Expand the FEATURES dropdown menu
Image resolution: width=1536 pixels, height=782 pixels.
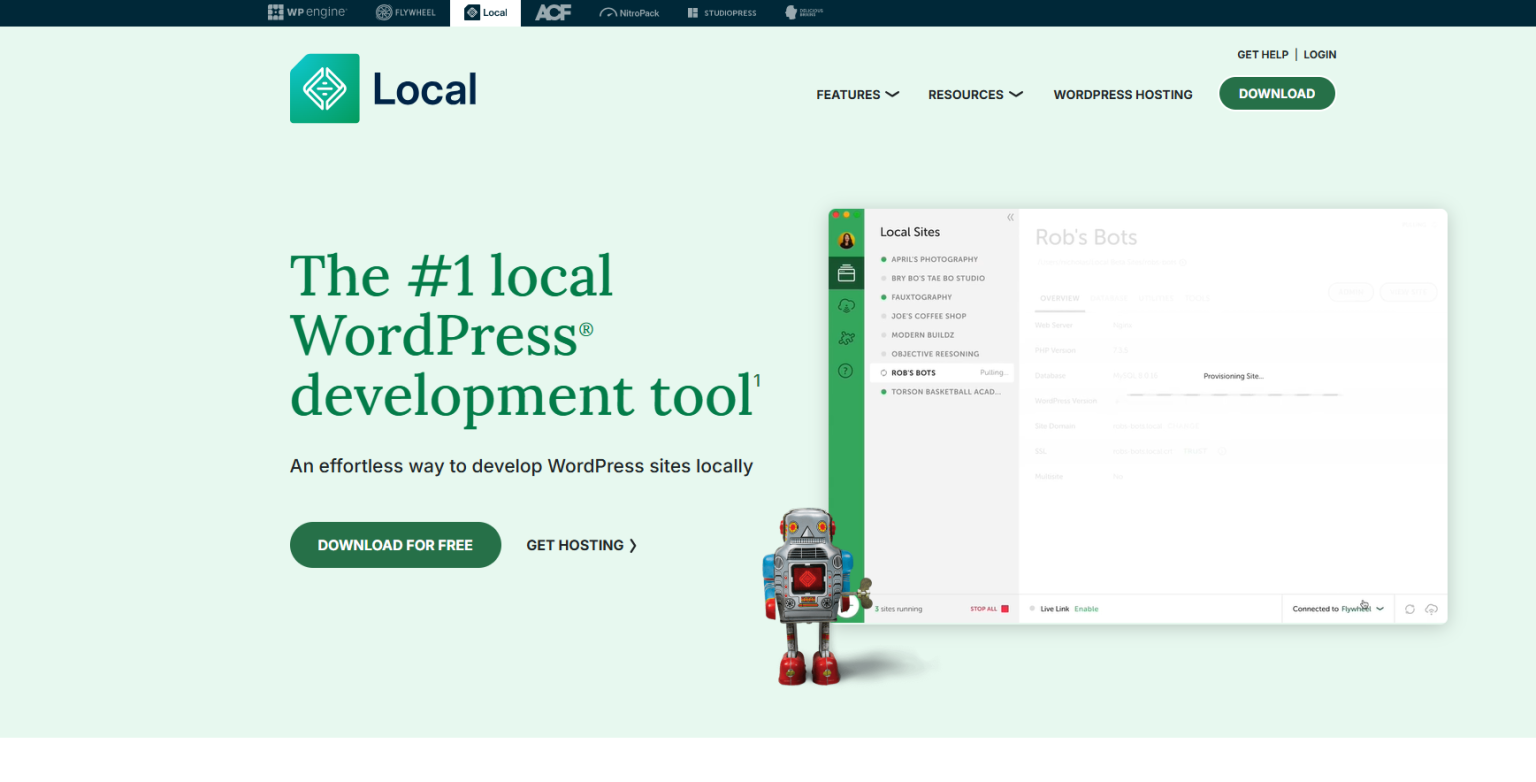point(857,94)
